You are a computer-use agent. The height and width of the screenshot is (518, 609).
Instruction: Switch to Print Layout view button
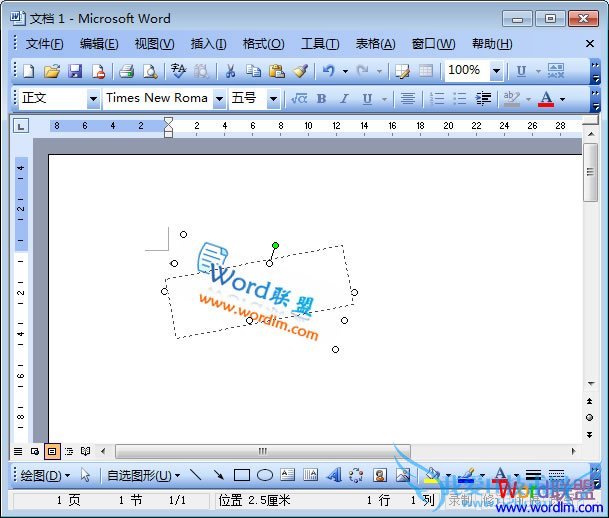click(52, 451)
